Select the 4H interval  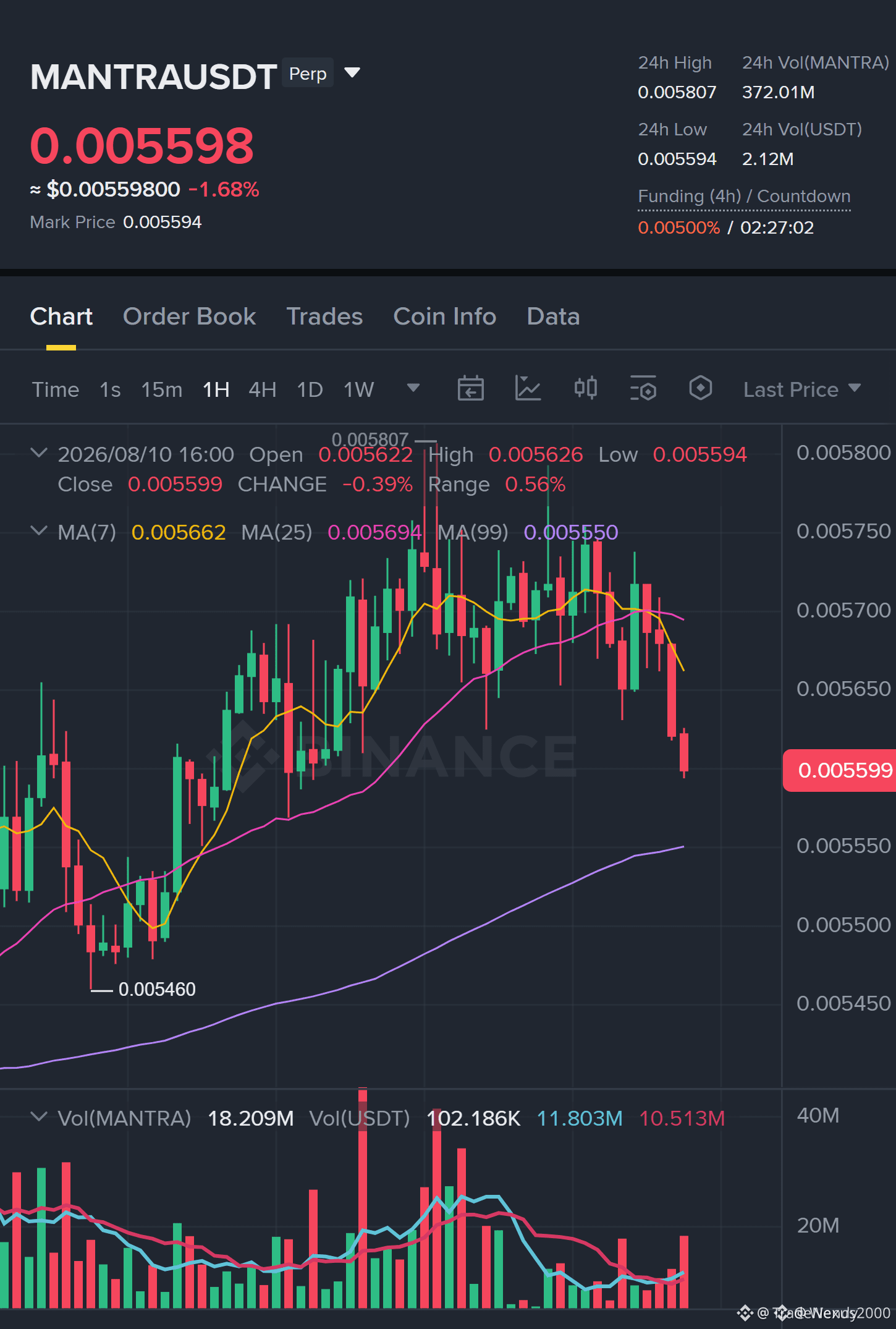263,389
